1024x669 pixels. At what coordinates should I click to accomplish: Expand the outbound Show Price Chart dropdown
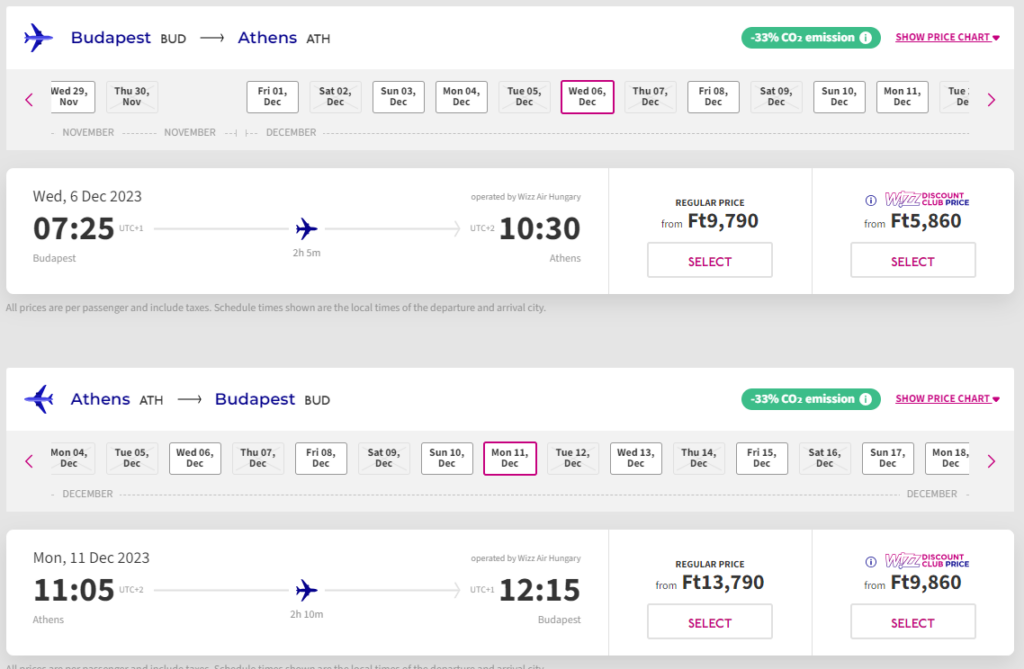pyautogui.click(x=947, y=37)
